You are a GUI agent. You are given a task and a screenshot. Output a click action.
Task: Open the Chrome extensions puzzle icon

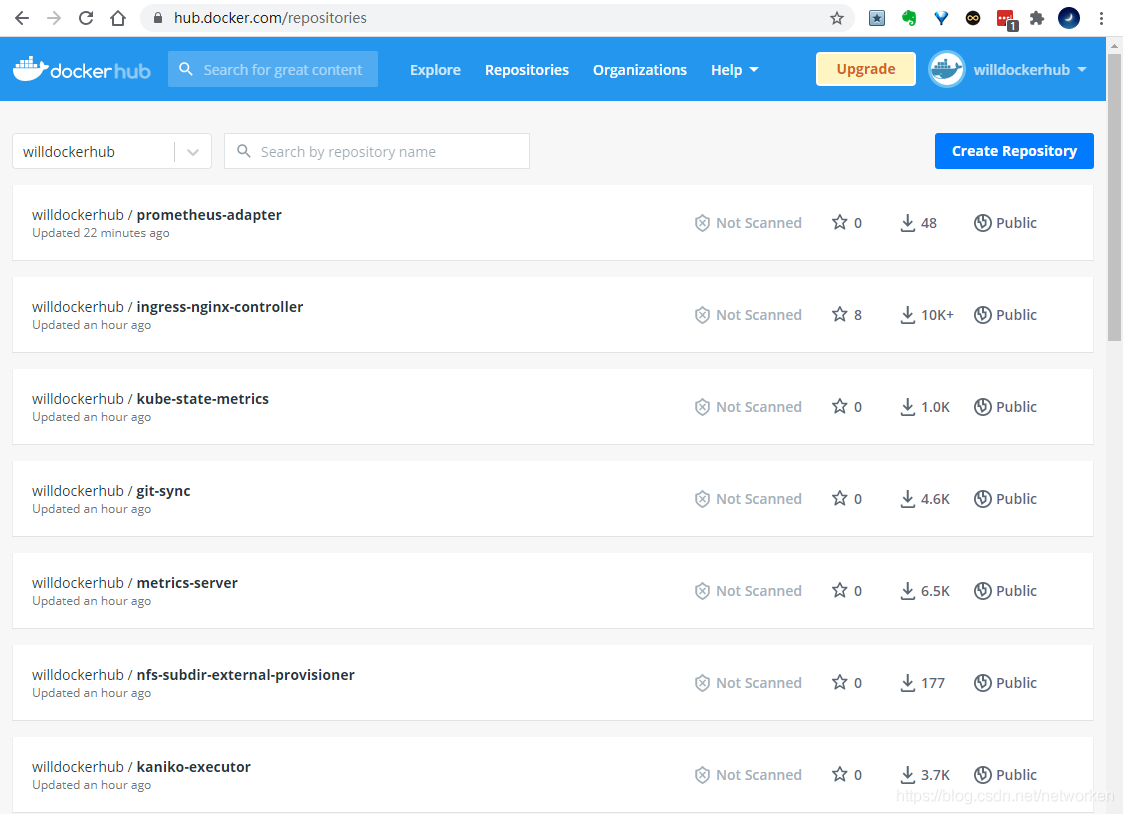[1036, 18]
